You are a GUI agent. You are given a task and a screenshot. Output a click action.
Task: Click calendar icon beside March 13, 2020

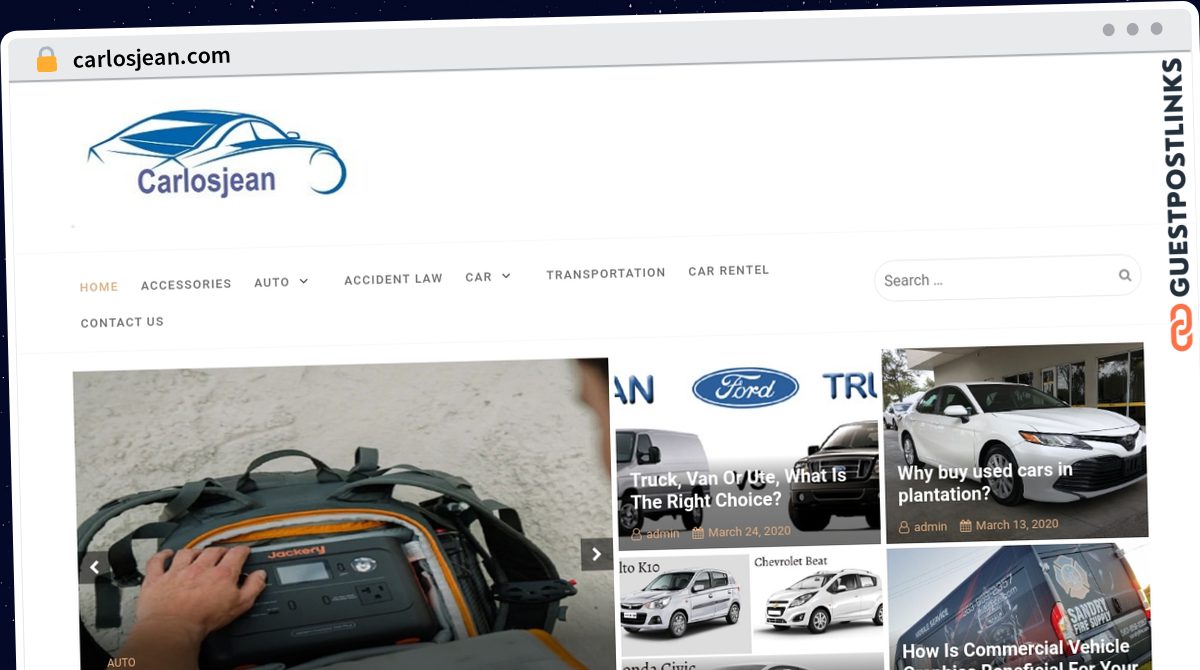[966, 525]
